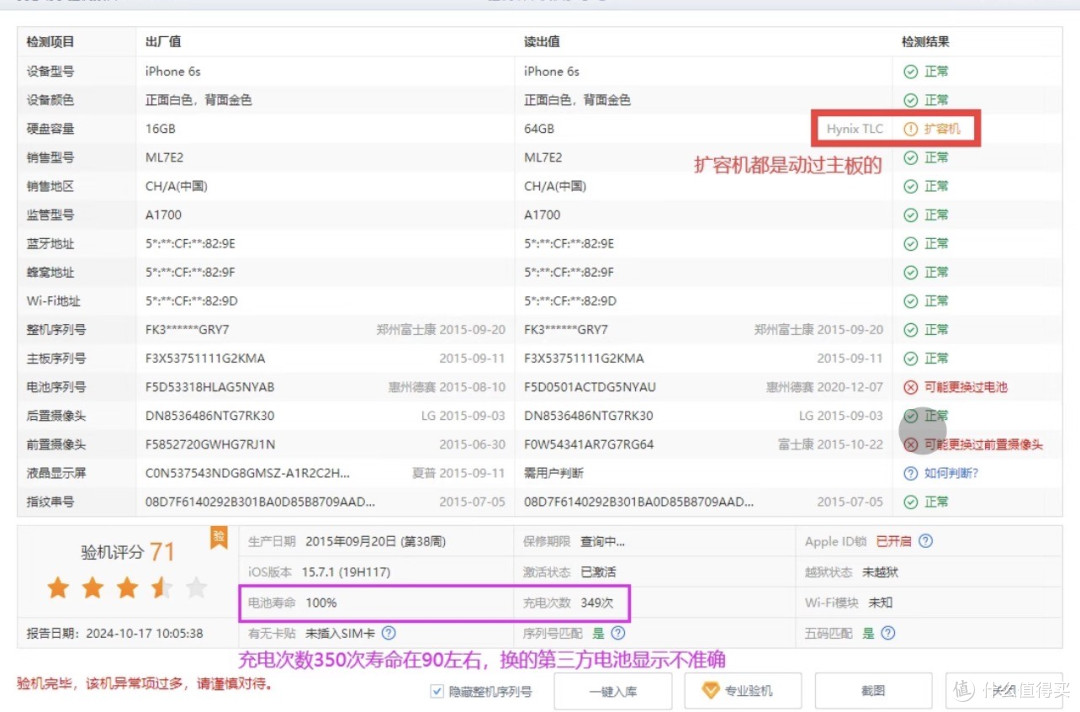Viewport: 1080px width, 712px height.
Task: Click the 越狱状态 未越狱 value
Action: click(880, 572)
